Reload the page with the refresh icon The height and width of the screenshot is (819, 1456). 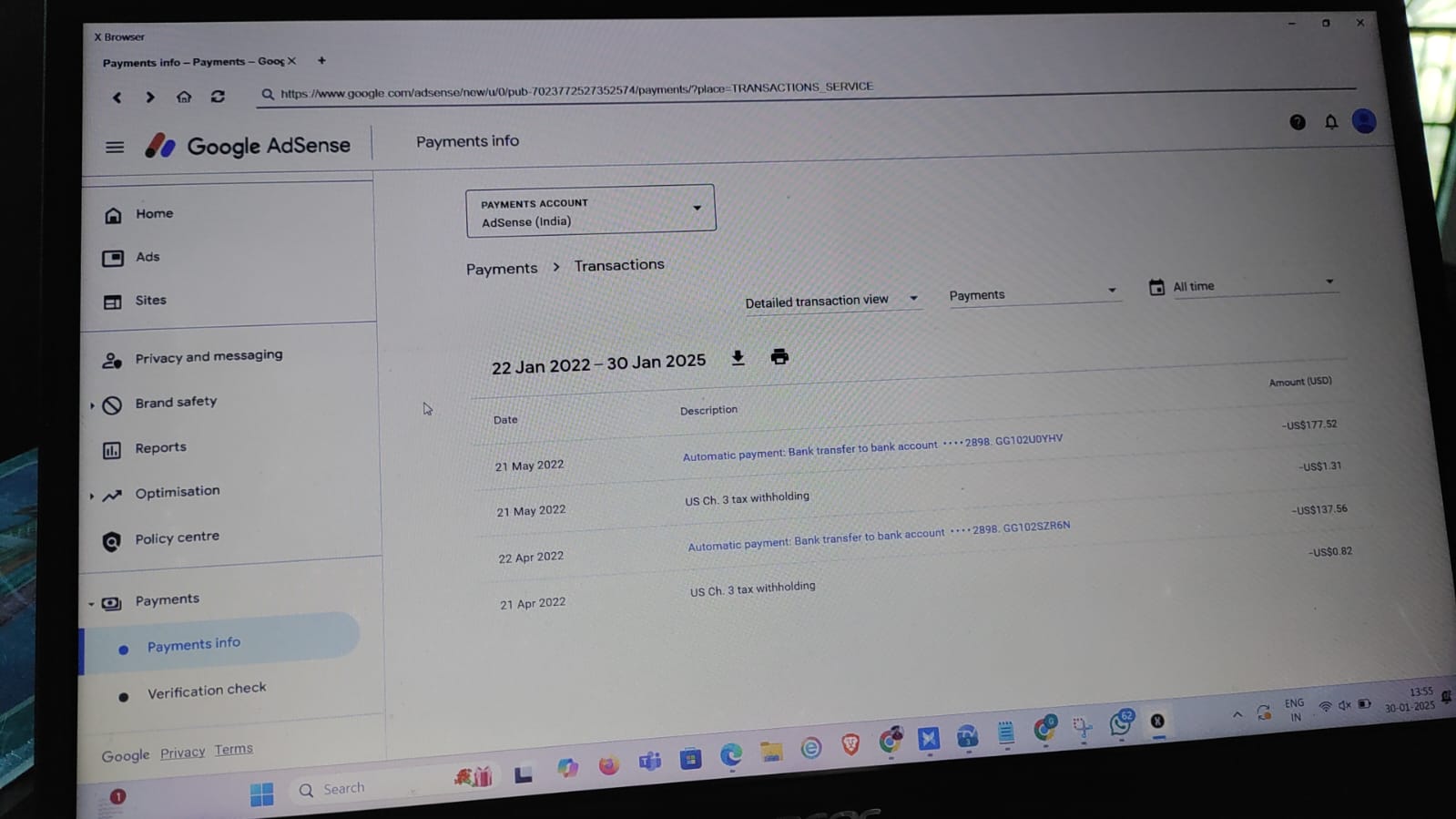pos(218,97)
